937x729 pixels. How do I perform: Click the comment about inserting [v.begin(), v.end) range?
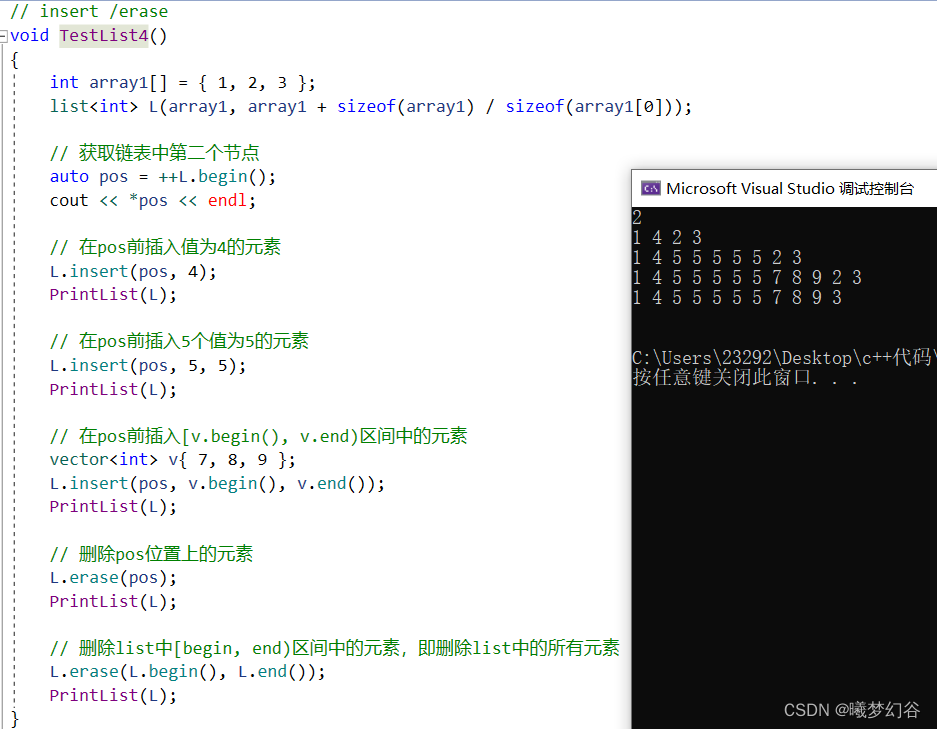point(258,436)
